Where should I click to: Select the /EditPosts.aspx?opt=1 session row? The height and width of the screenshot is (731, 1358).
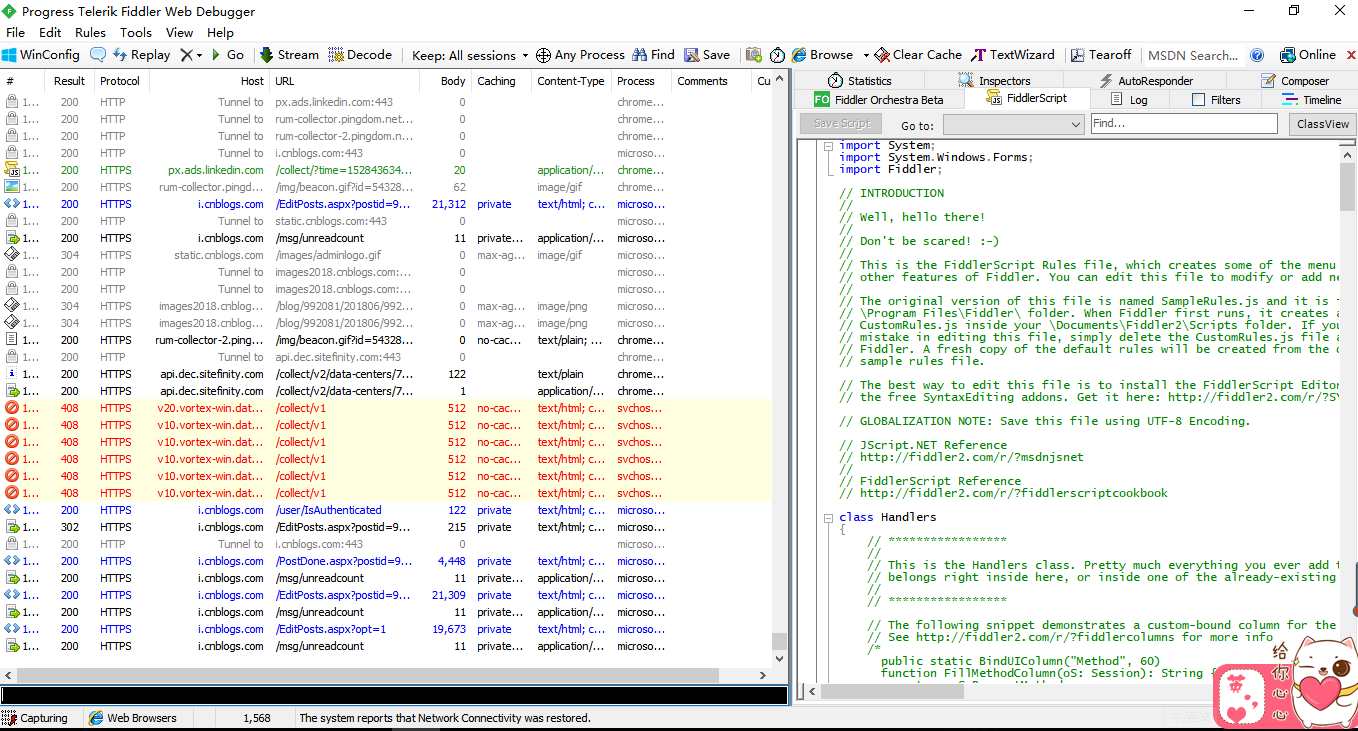[x=386, y=629]
